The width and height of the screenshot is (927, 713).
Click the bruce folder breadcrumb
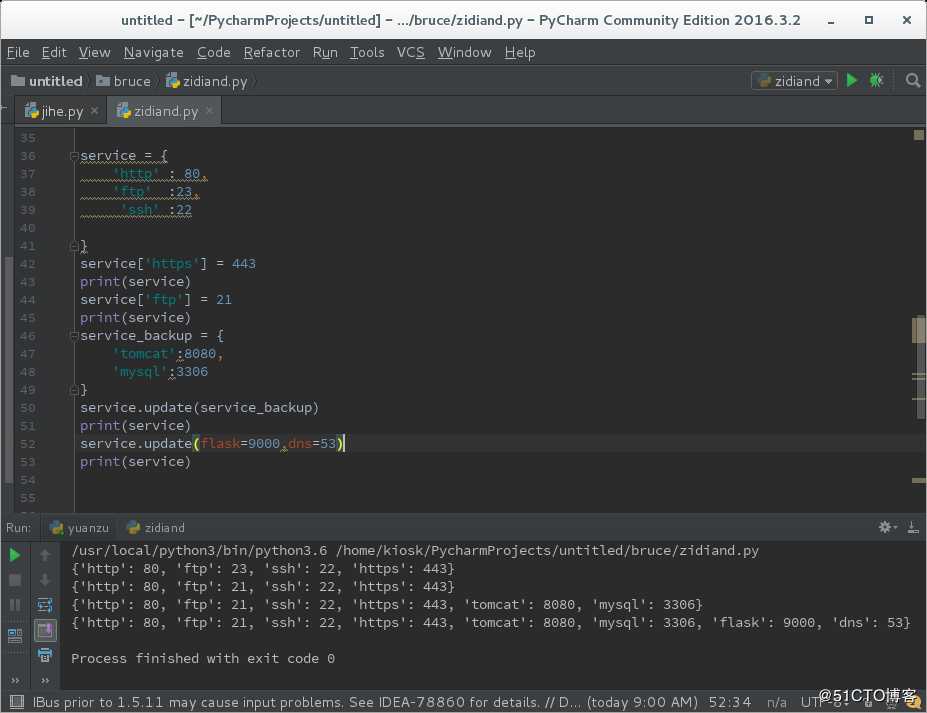click(124, 81)
